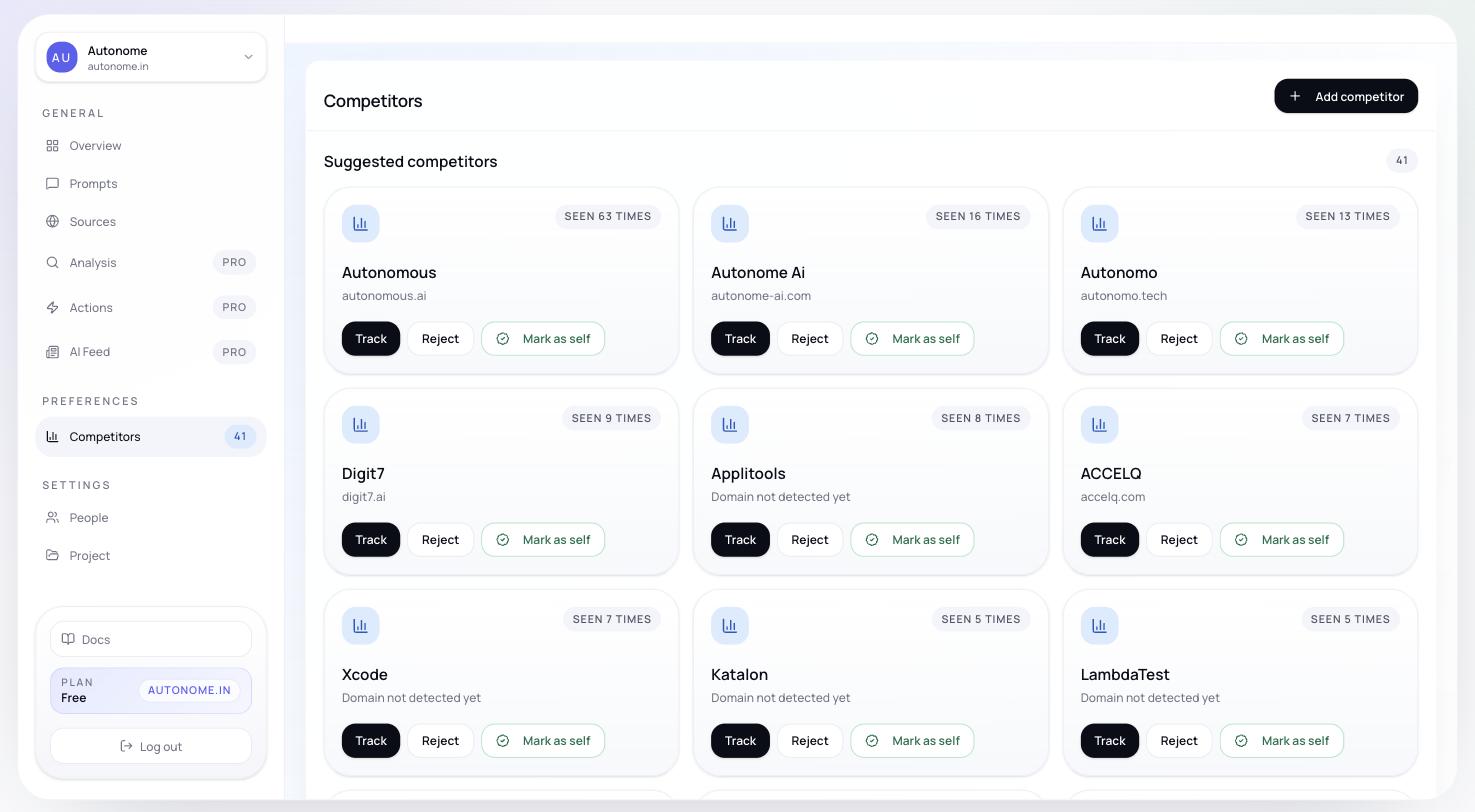
Task: Click the 41 badge beside Competitors in sidebar
Action: point(240,437)
